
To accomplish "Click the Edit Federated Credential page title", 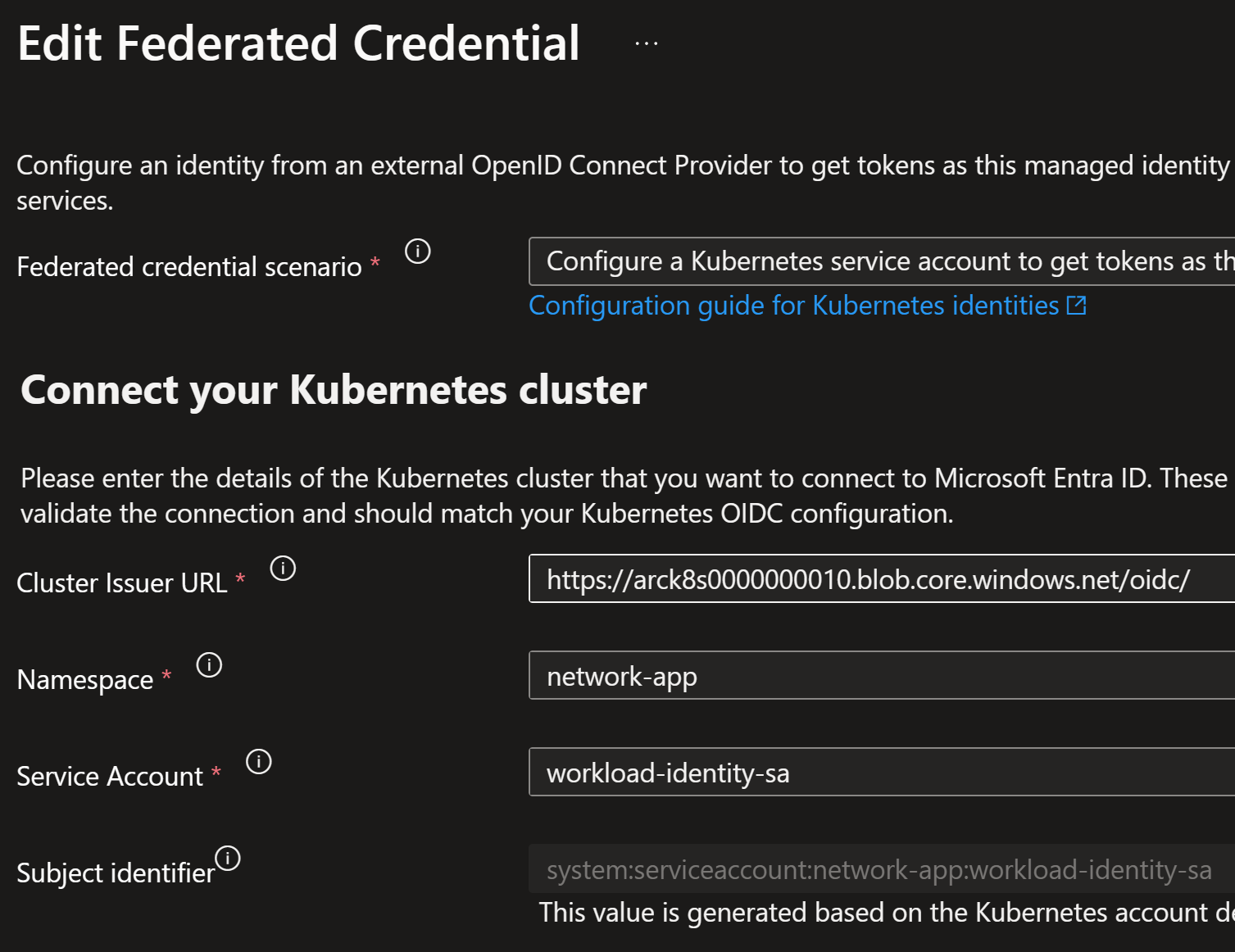I will (298, 43).
